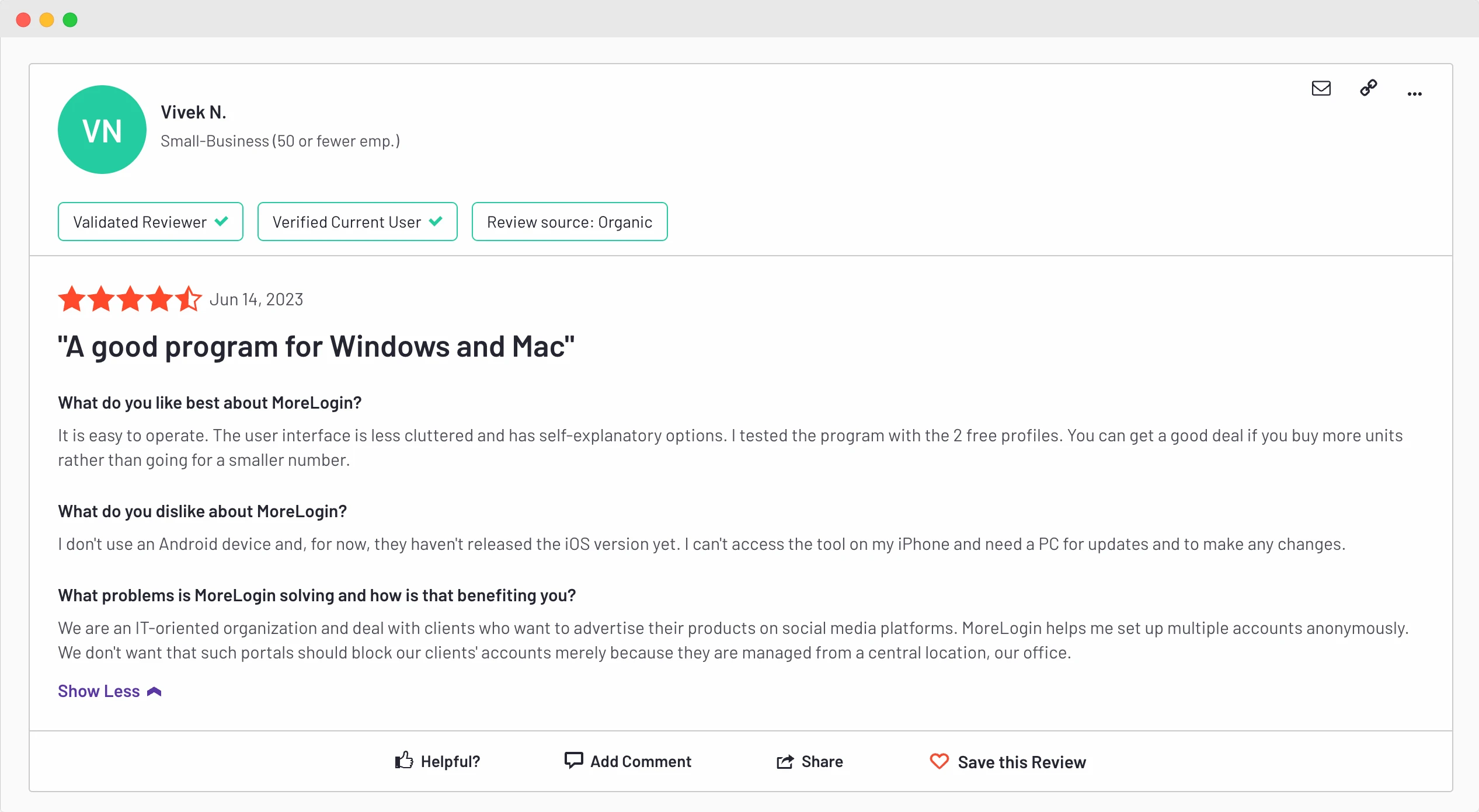The image size is (1479, 812).
Task: Click heading "What do you like best about MoreLogin?"
Action: coord(210,403)
